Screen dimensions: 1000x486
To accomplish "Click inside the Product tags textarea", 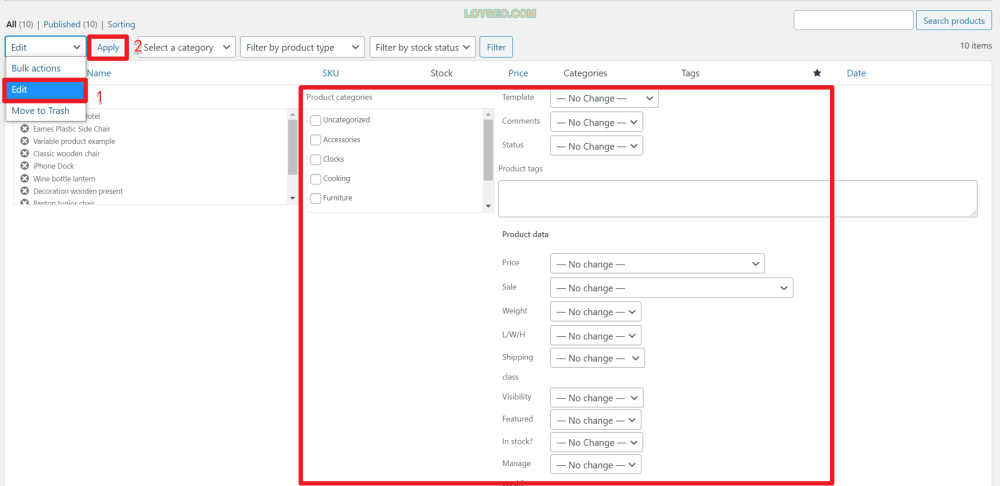I will (738, 198).
